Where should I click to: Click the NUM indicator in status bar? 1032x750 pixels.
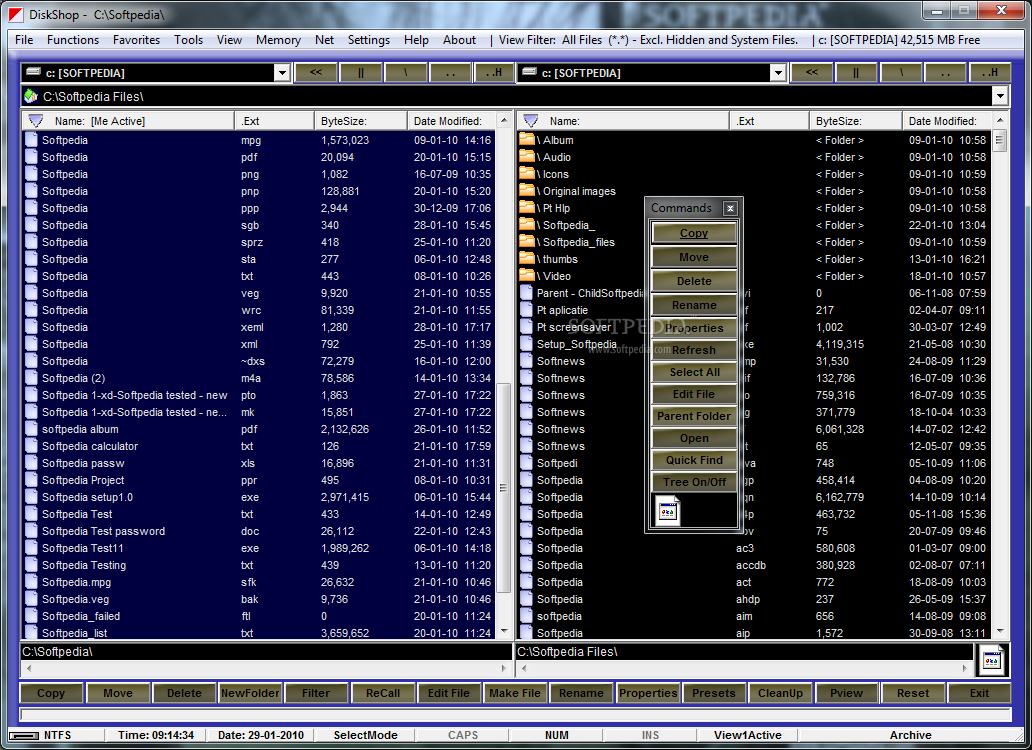557,735
